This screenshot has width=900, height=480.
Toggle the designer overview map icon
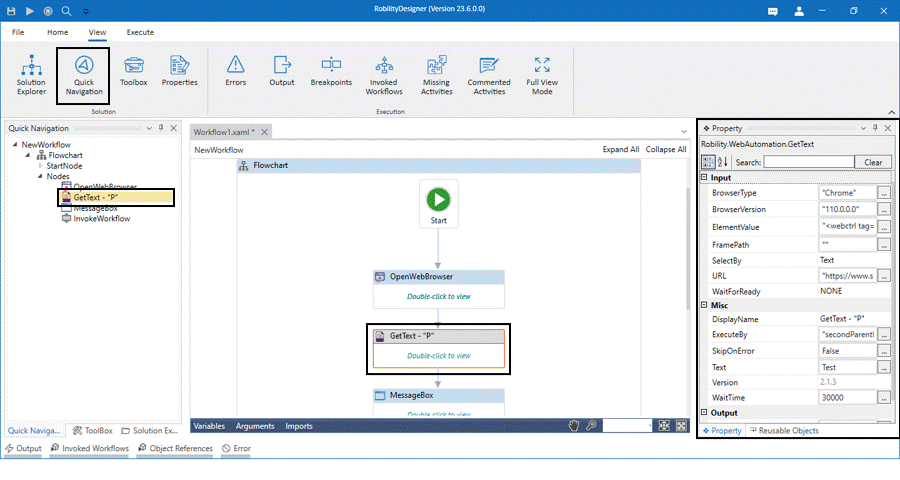point(681,425)
